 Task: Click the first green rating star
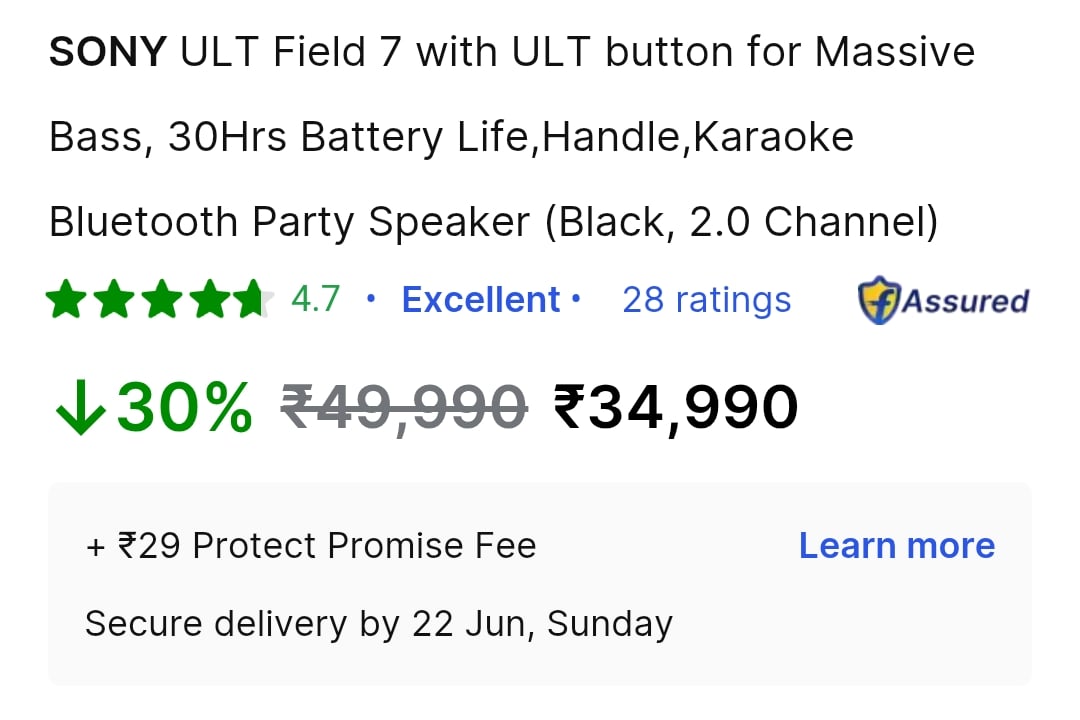pyautogui.click(x=66, y=299)
